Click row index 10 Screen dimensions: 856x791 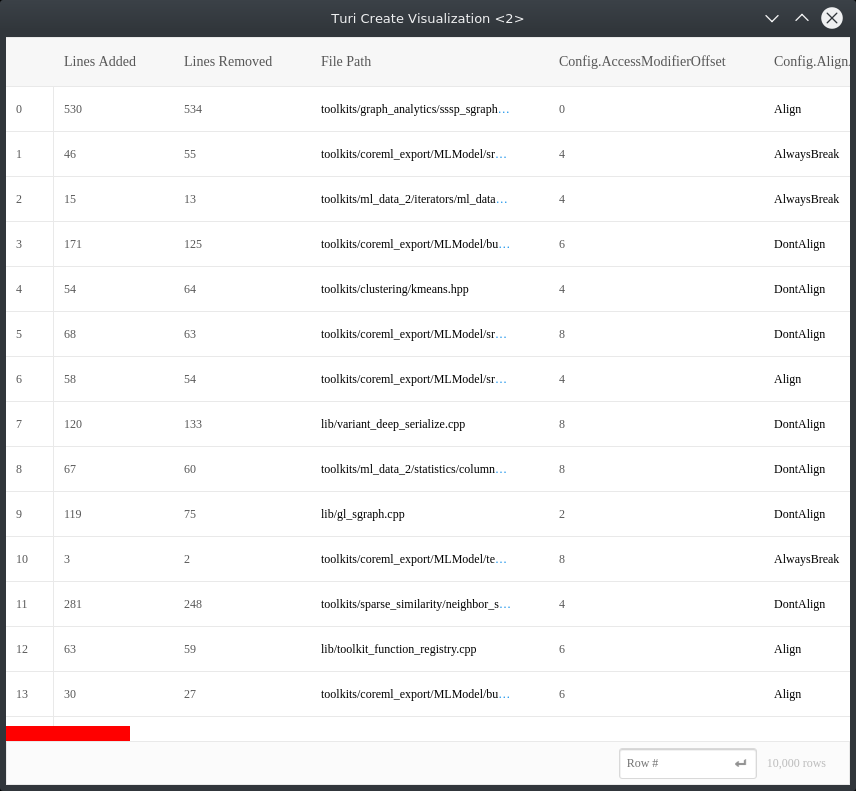(22, 559)
